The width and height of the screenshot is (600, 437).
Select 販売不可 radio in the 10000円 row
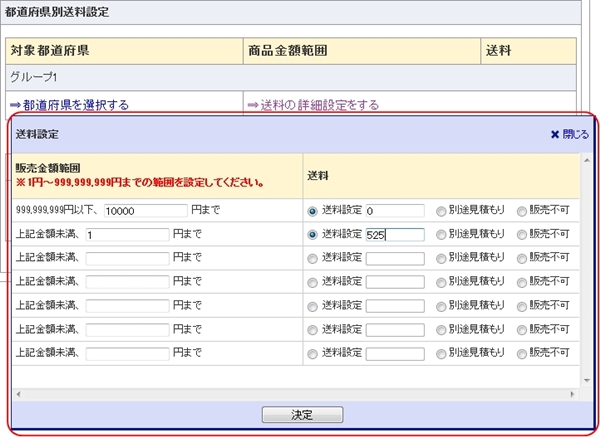click(x=522, y=211)
